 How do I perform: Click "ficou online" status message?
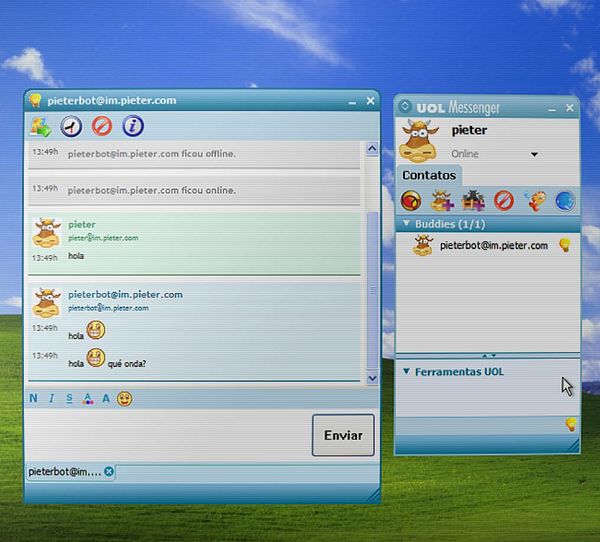click(x=152, y=190)
